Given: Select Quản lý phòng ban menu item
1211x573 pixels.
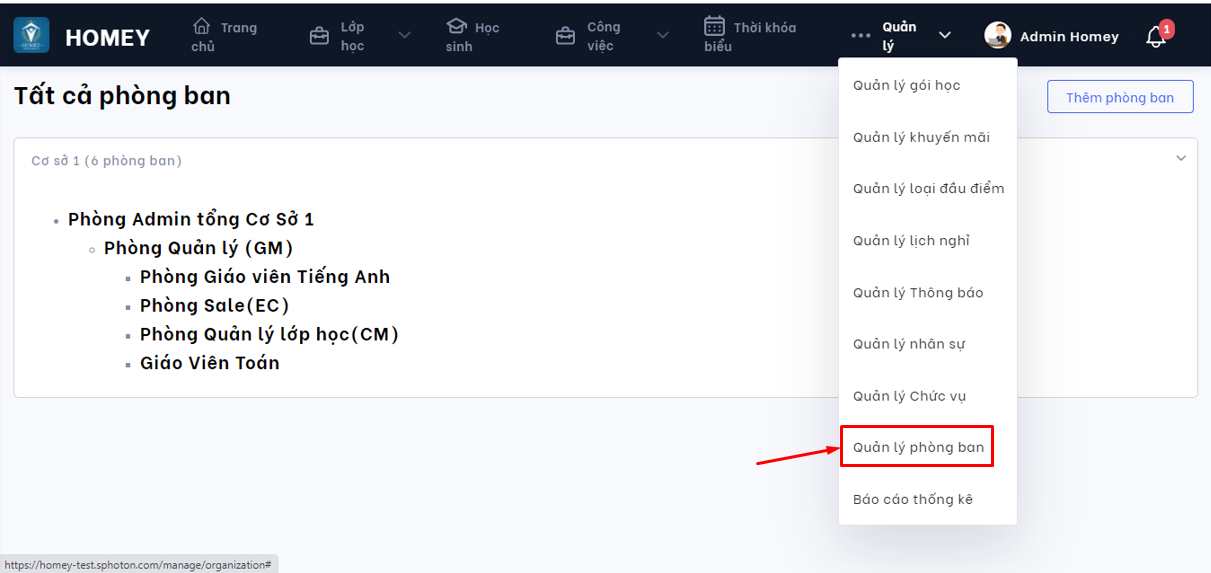Looking at the screenshot, I should point(918,447).
